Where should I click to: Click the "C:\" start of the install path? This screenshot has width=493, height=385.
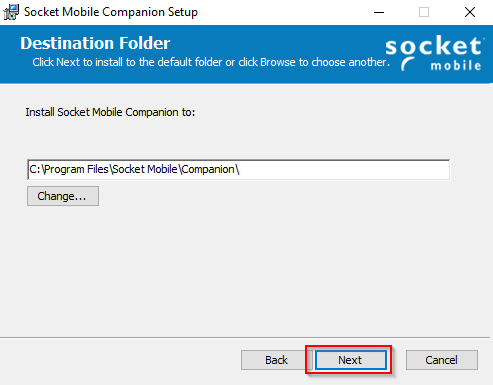pos(36,169)
